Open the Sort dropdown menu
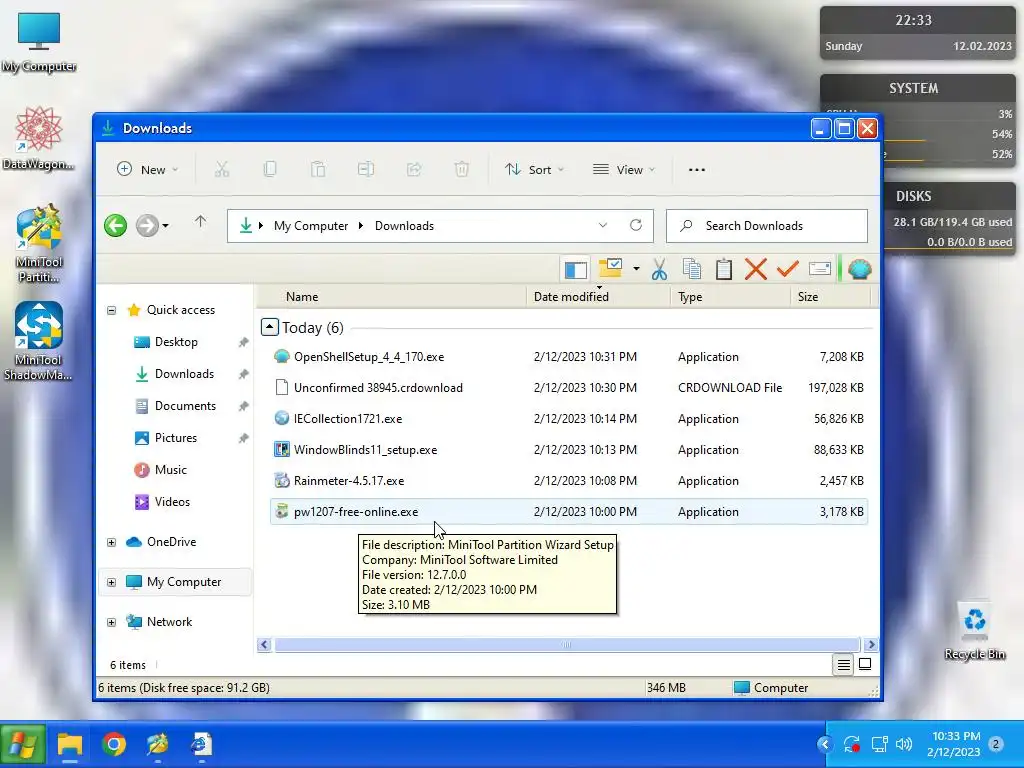The width and height of the screenshot is (1024, 768). tap(534, 170)
